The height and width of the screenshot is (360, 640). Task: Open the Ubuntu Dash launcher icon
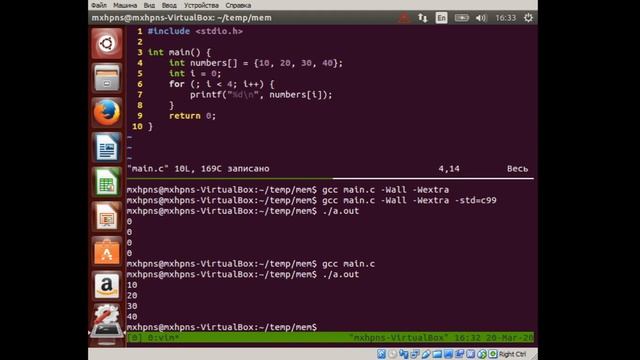[x=107, y=43]
